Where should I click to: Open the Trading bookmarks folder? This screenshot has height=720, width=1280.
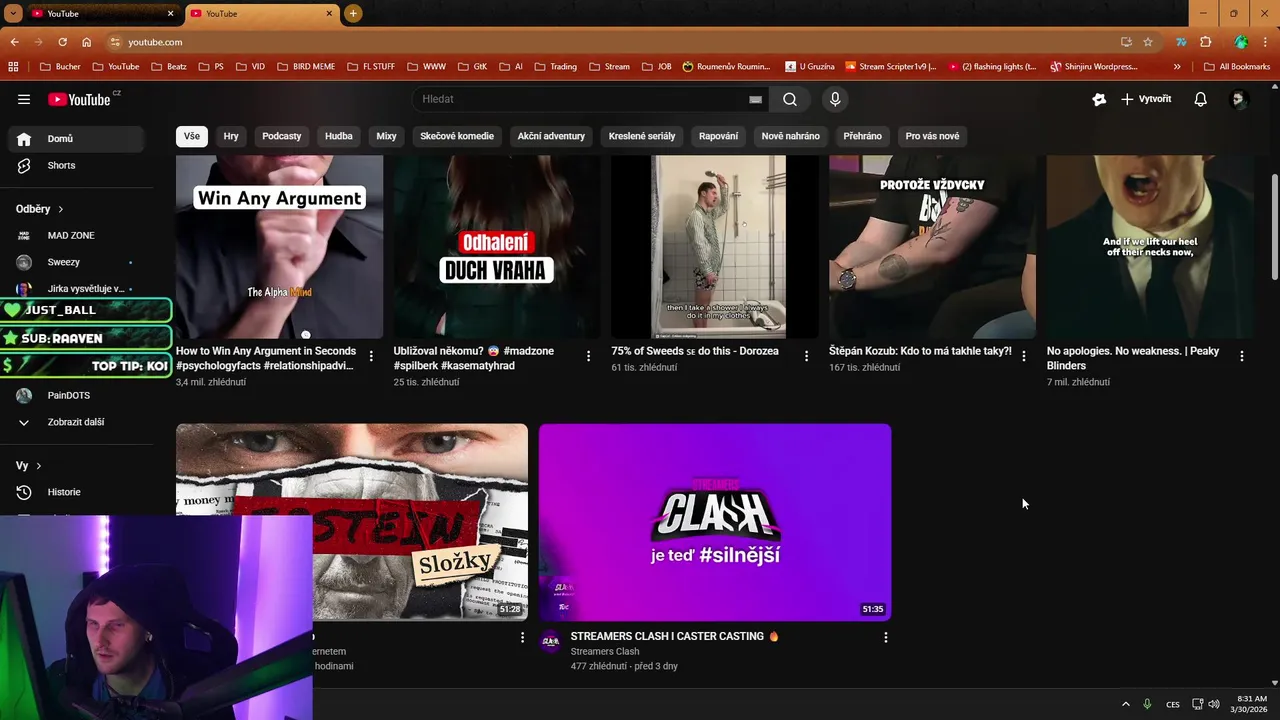click(x=556, y=67)
